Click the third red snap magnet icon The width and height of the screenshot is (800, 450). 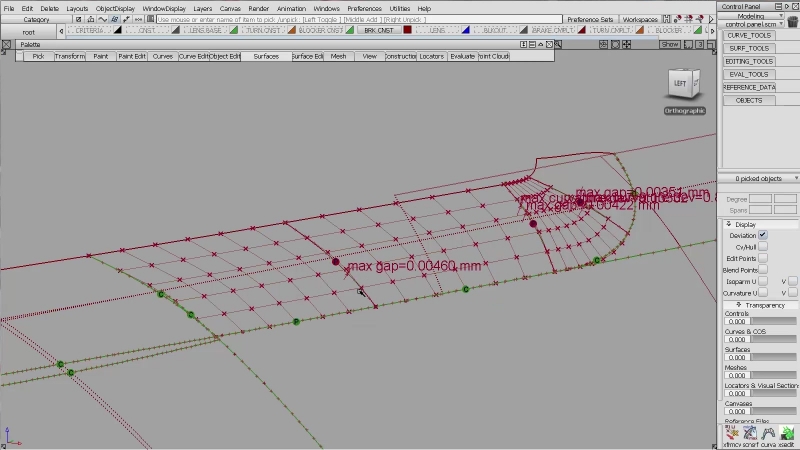pos(699,19)
